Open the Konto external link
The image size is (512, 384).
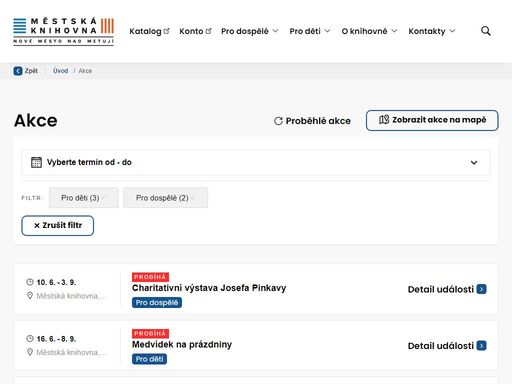(x=195, y=31)
